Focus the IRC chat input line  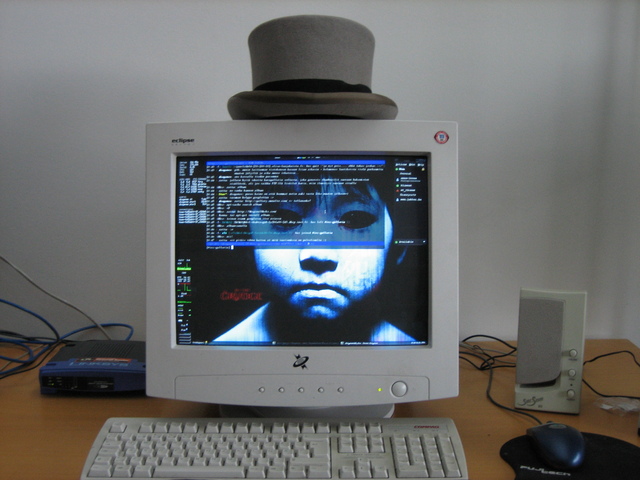[x=295, y=247]
